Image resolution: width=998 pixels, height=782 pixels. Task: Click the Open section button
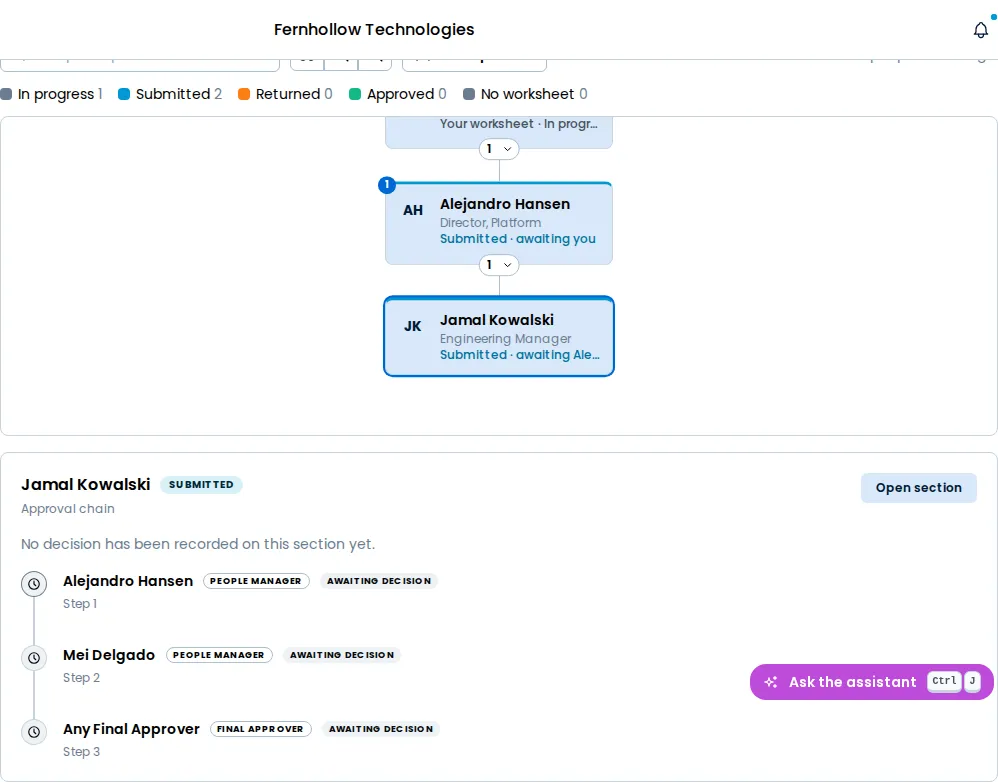point(918,488)
